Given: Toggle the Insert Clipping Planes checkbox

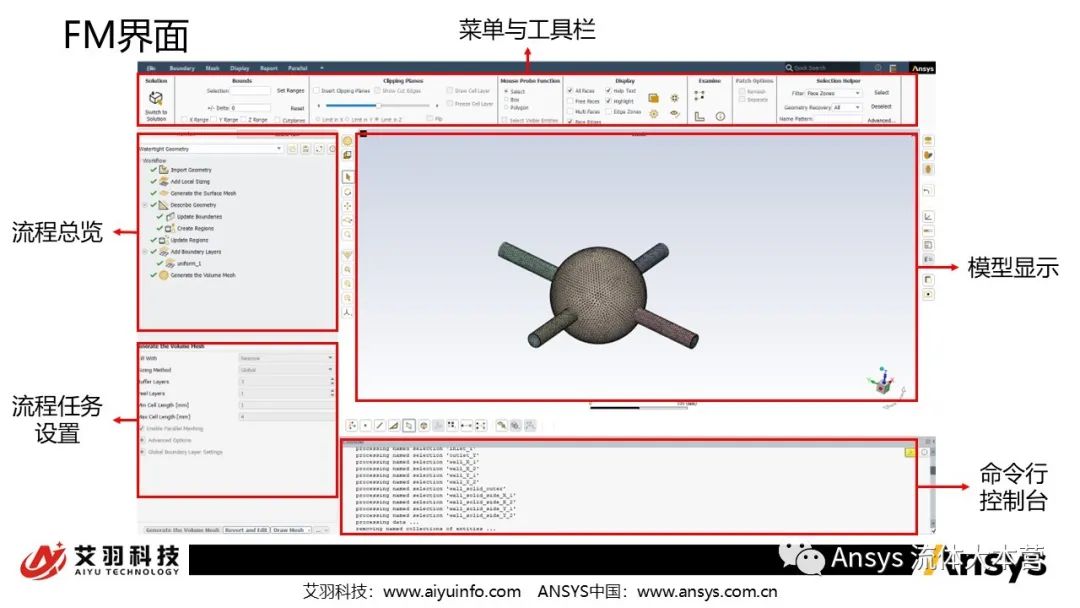Looking at the screenshot, I should pos(316,90).
